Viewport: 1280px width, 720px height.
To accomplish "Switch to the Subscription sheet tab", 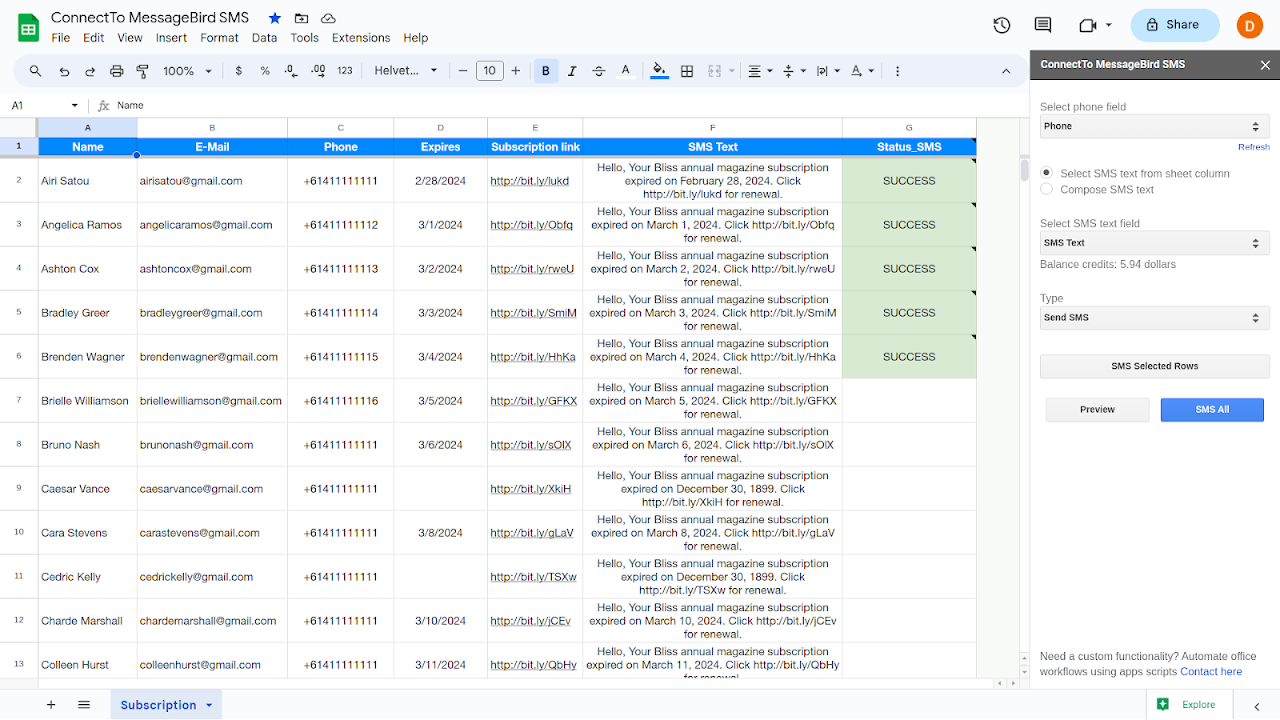I will pyautogui.click(x=158, y=705).
